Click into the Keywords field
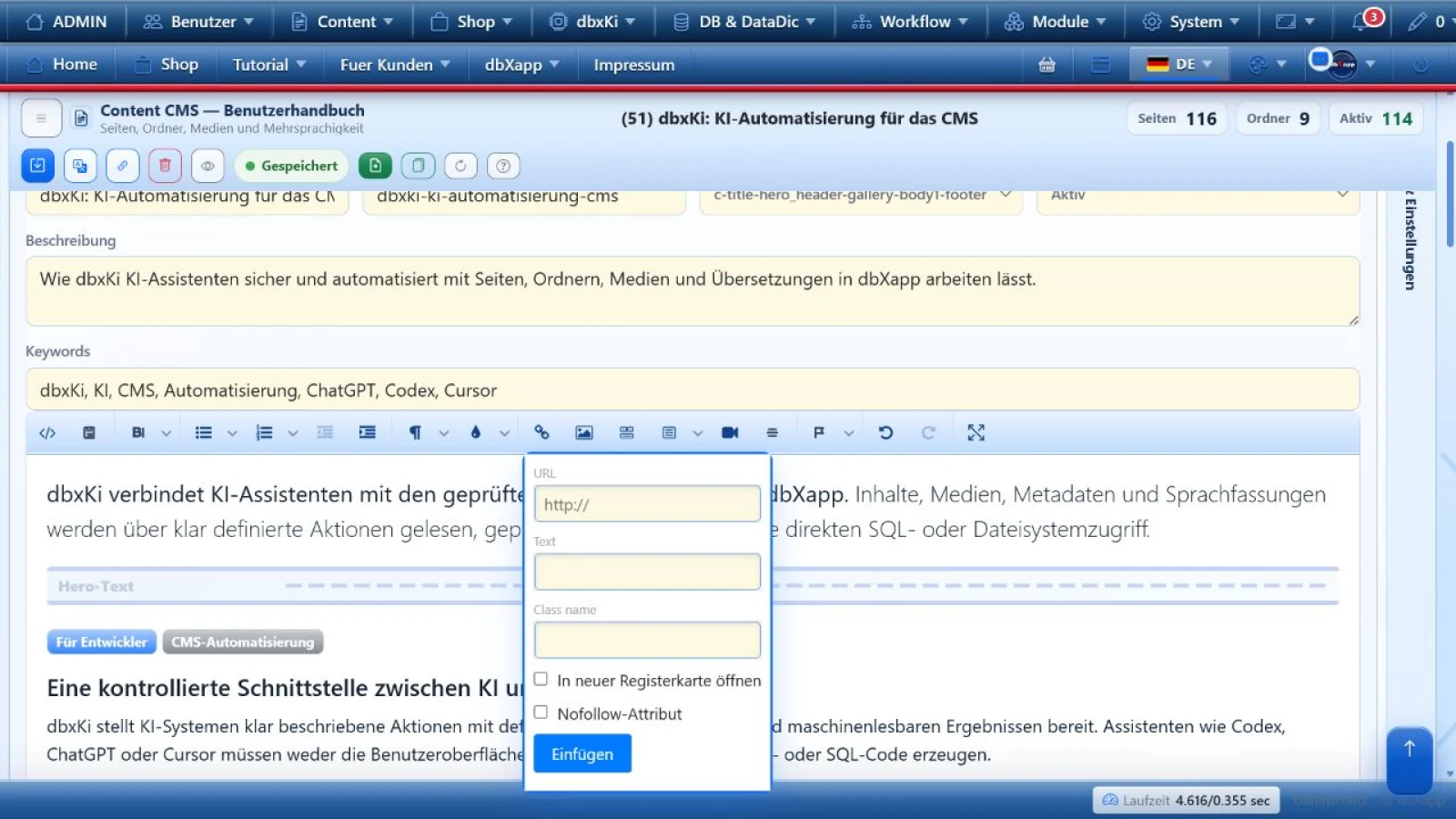This screenshot has width=1456, height=819. tap(693, 389)
